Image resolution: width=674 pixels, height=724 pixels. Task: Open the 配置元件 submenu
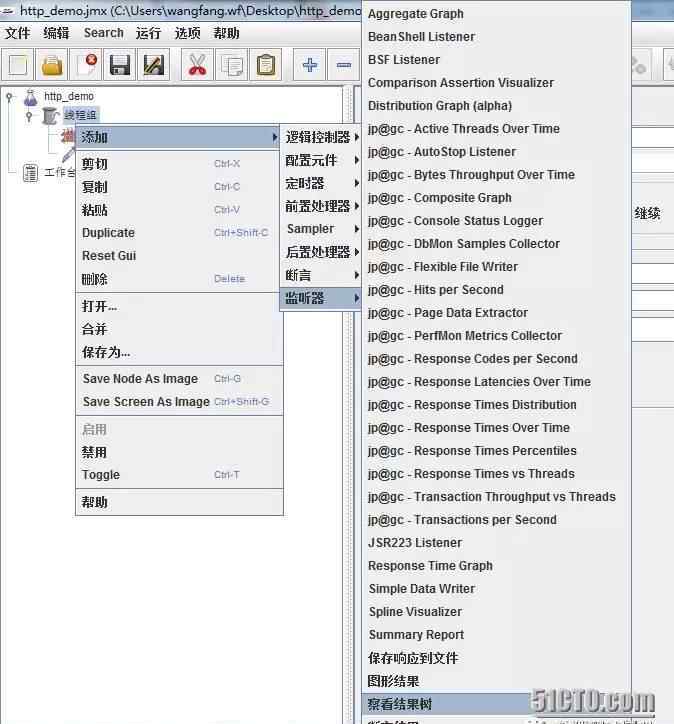tap(320, 160)
